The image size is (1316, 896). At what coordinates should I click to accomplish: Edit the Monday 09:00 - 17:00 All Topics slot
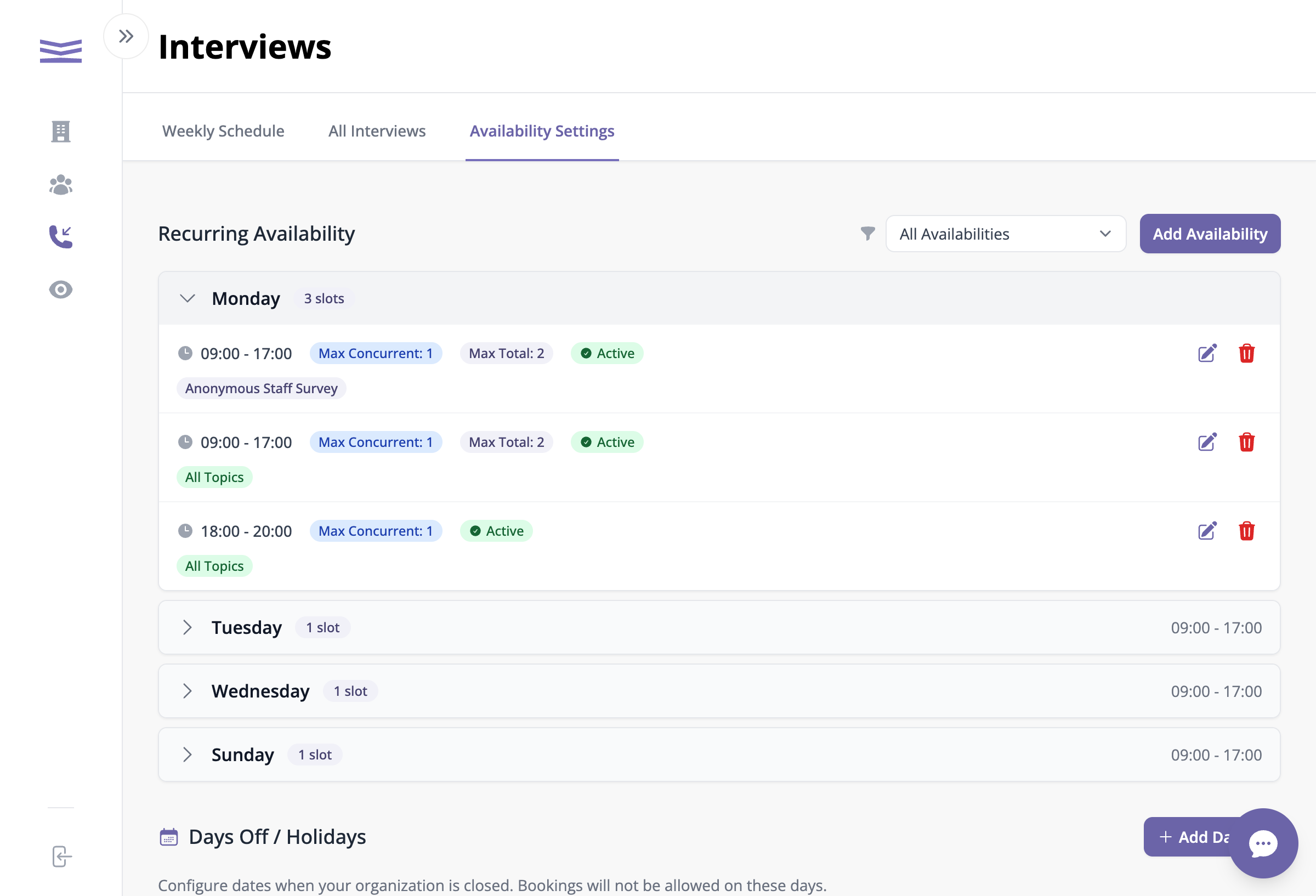point(1207,443)
